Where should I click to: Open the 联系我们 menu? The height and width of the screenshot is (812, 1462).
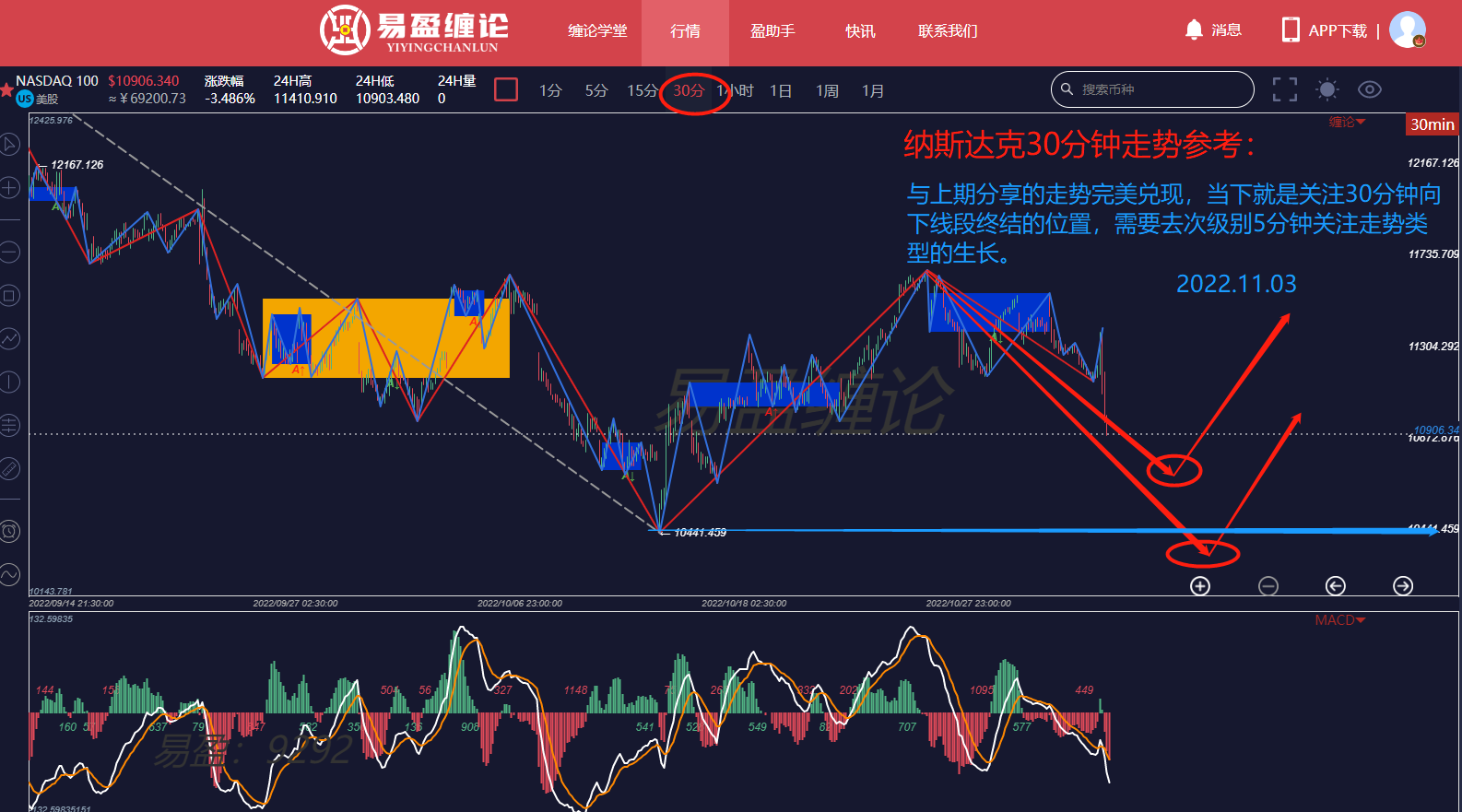pyautogui.click(x=948, y=30)
